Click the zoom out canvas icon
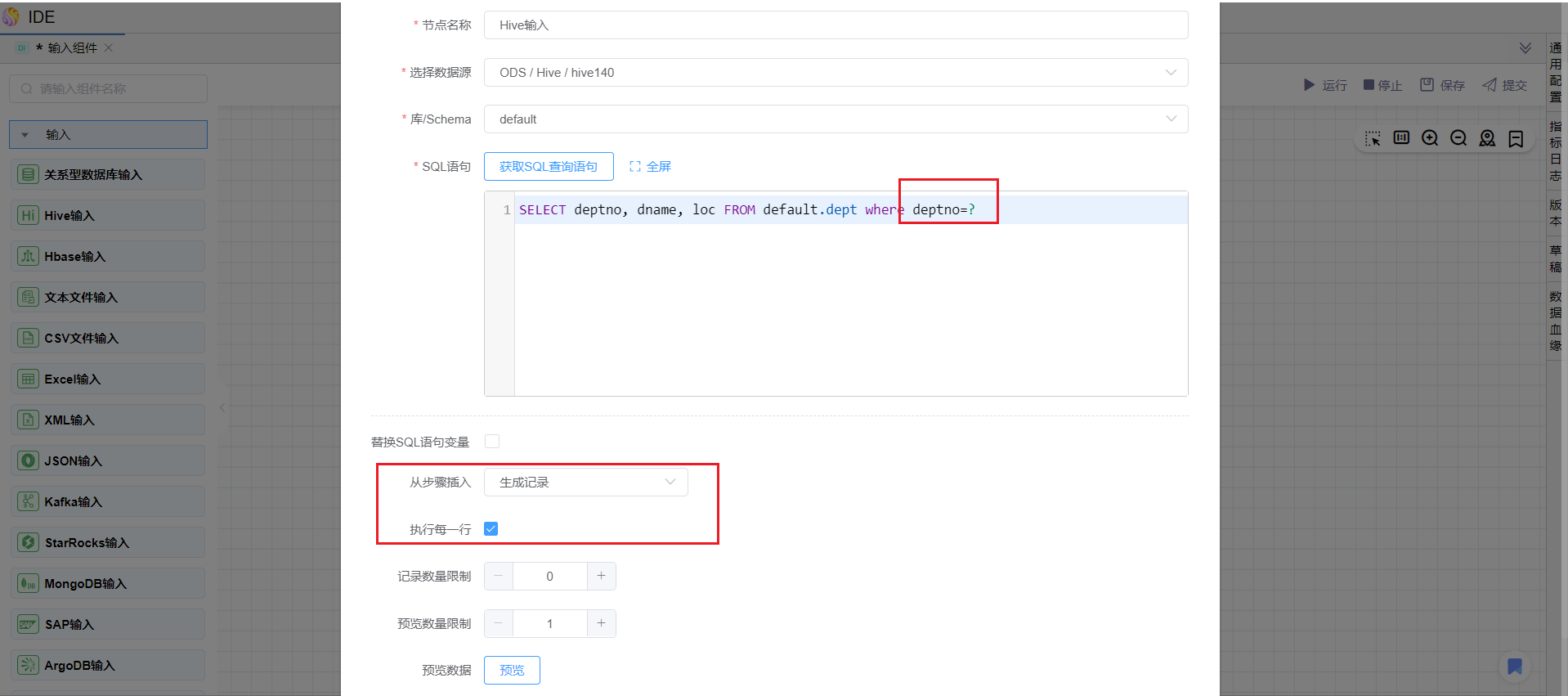The image size is (1568, 696). (1458, 138)
